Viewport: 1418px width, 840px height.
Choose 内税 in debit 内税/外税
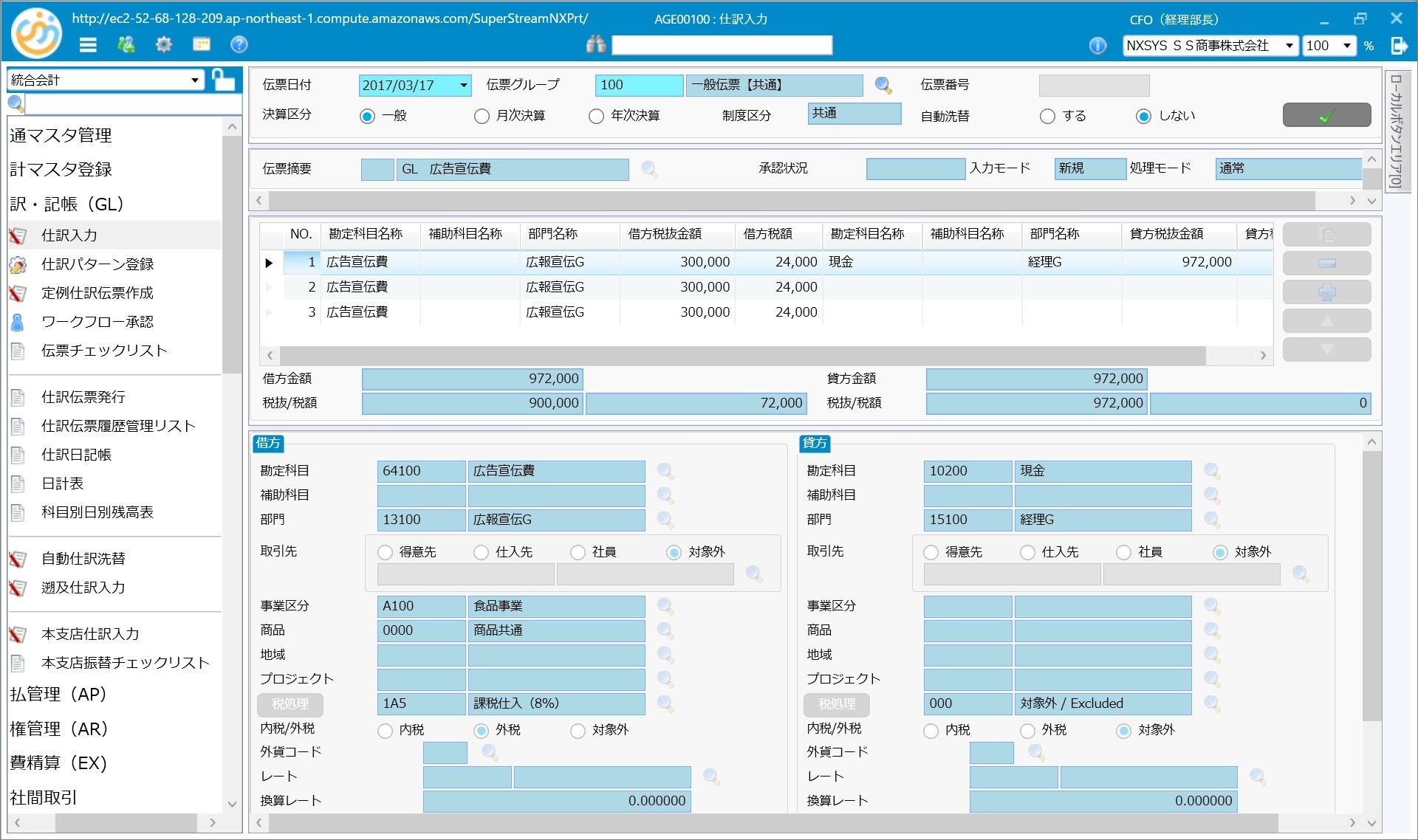pos(385,731)
